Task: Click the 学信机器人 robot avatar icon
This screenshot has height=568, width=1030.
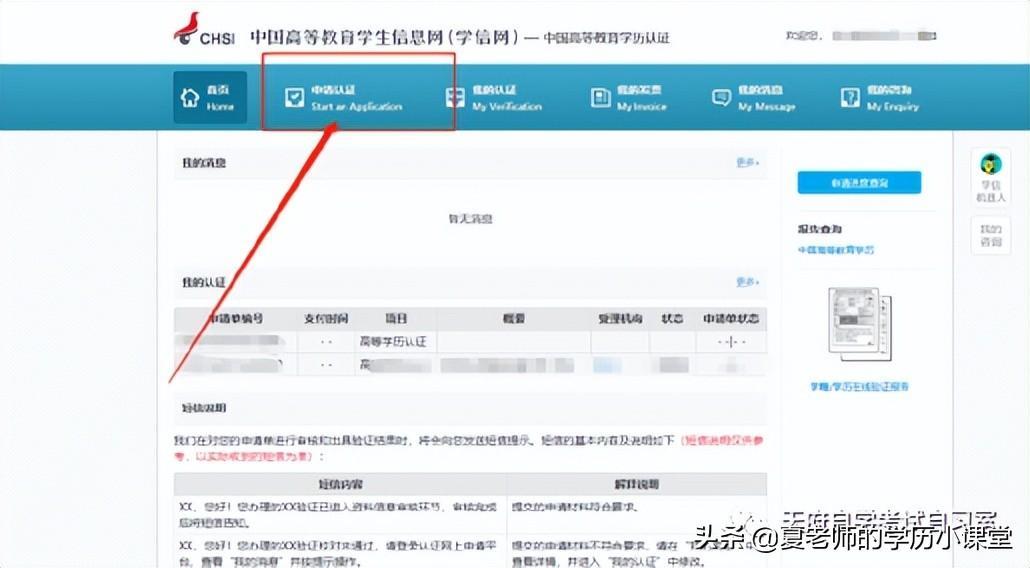Action: (x=991, y=164)
